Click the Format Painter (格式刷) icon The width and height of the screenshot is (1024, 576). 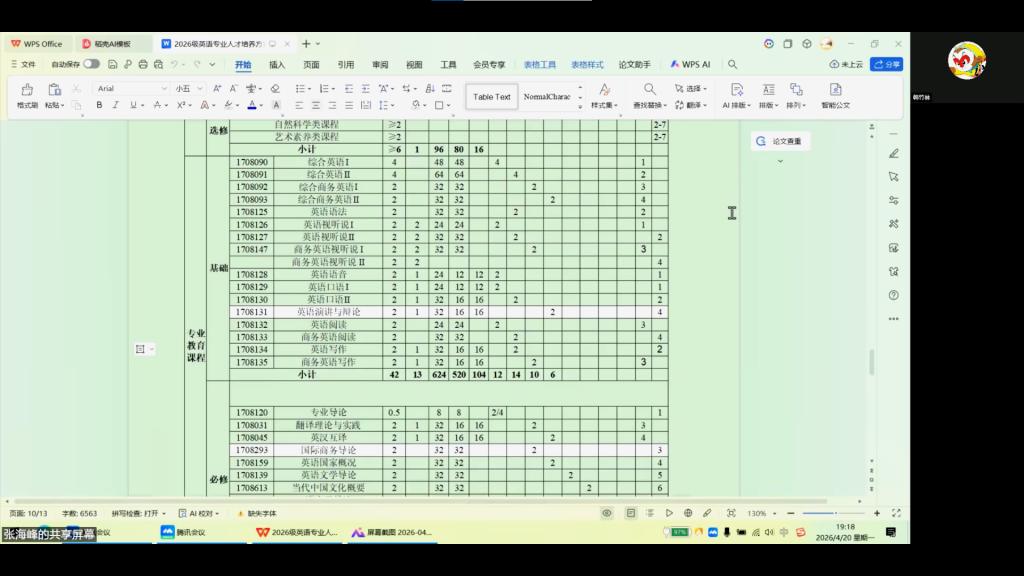coord(27,92)
